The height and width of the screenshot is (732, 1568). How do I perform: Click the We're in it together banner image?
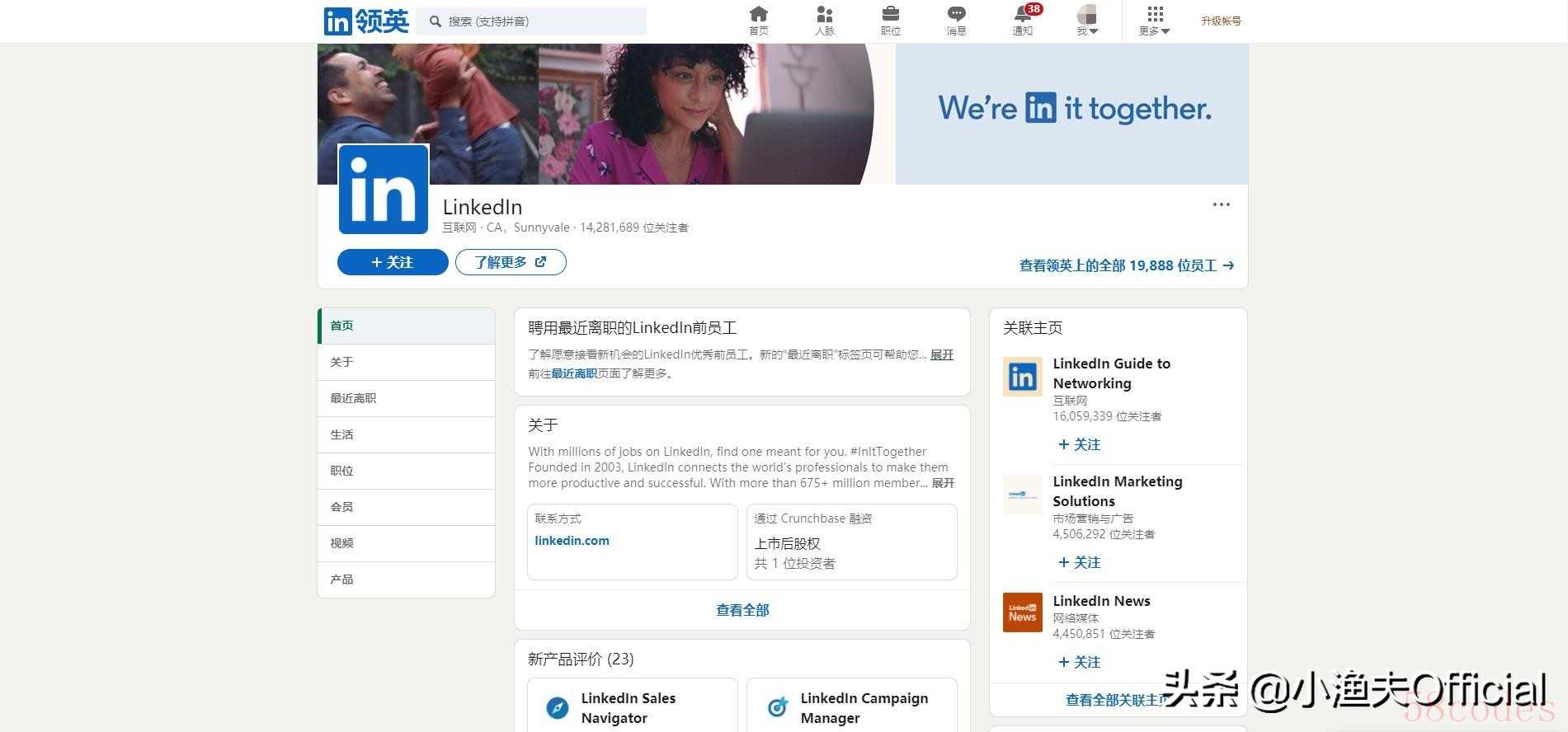coord(782,114)
